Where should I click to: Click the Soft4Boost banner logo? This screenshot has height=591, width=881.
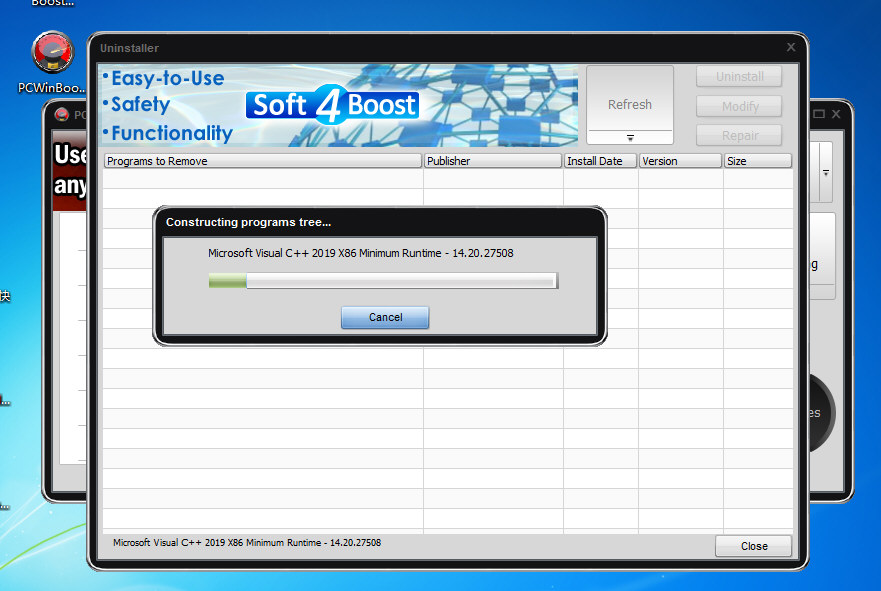pyautogui.click(x=332, y=105)
